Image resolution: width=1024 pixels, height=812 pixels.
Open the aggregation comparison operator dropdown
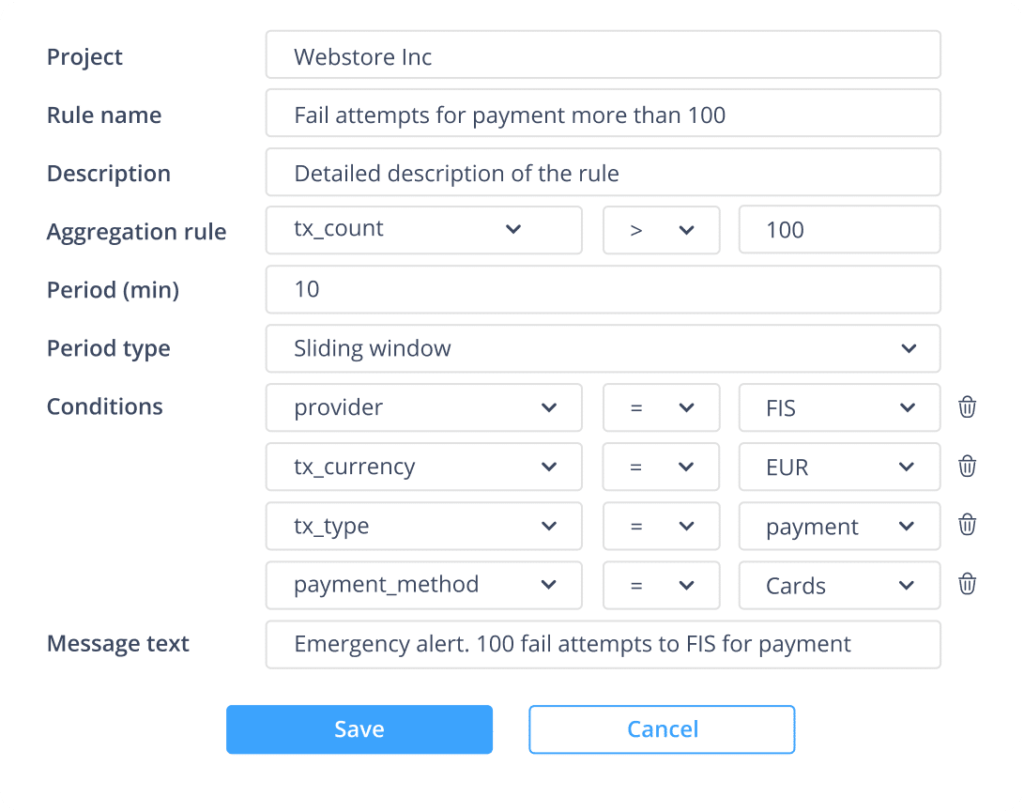coord(661,230)
